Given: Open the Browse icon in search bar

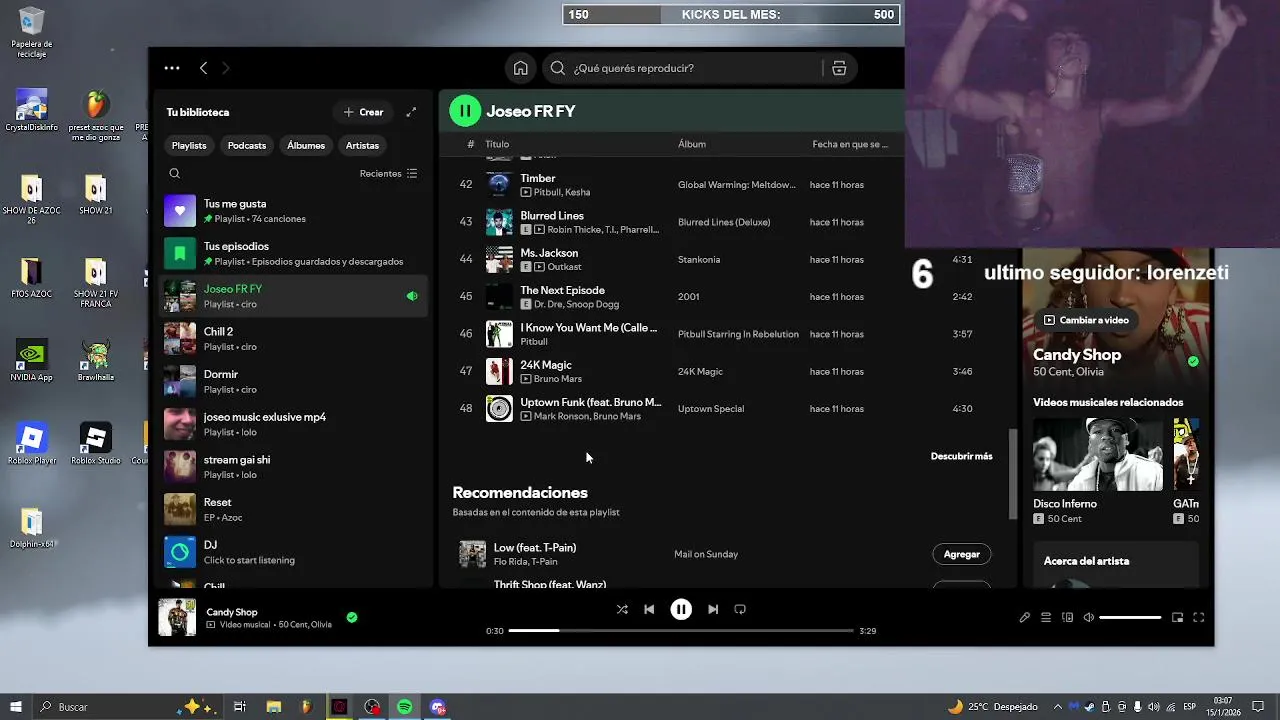Looking at the screenshot, I should (839, 68).
